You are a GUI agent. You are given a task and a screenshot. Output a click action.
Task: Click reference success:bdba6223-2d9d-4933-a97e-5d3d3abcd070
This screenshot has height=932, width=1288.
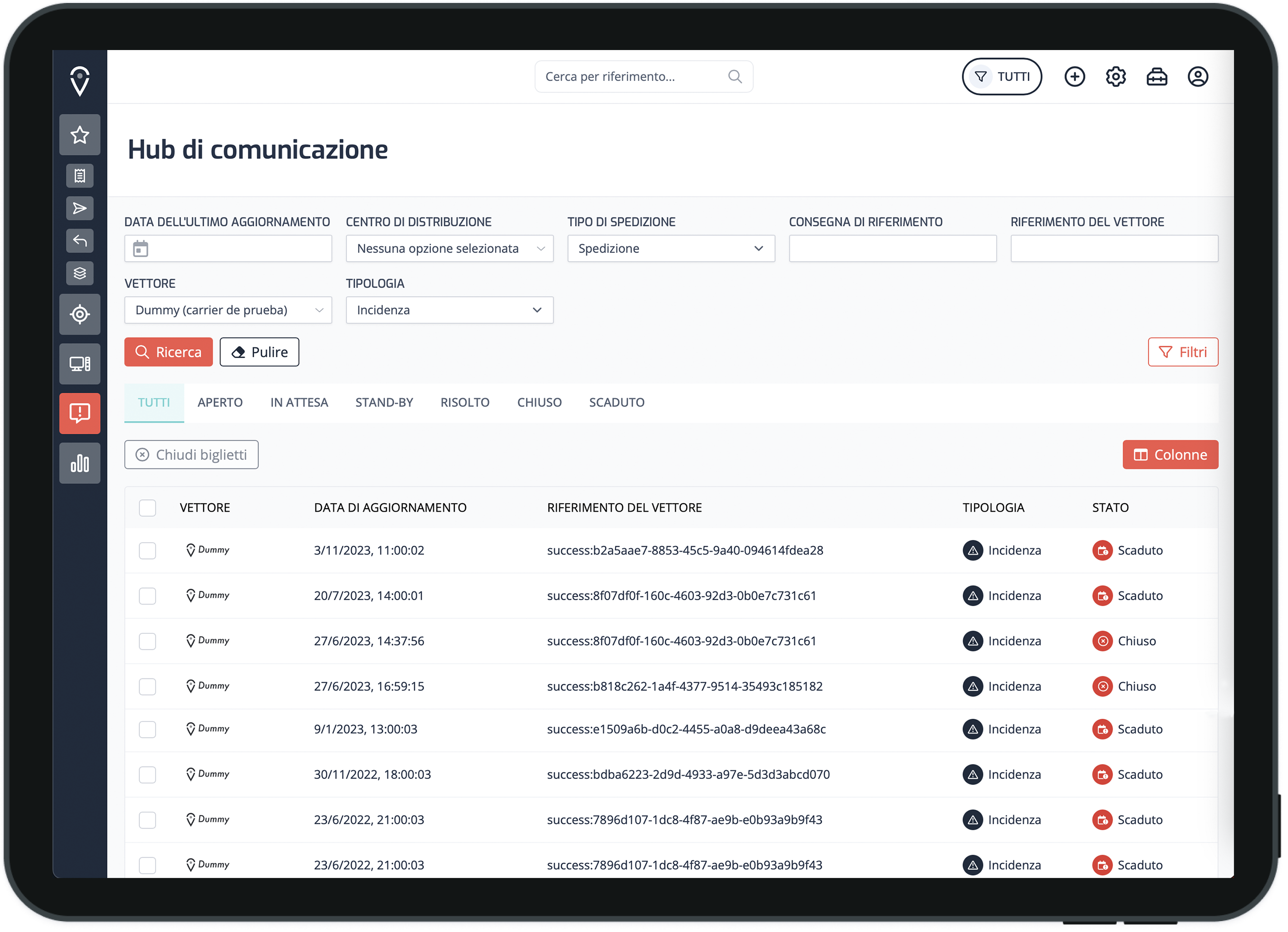tap(690, 776)
